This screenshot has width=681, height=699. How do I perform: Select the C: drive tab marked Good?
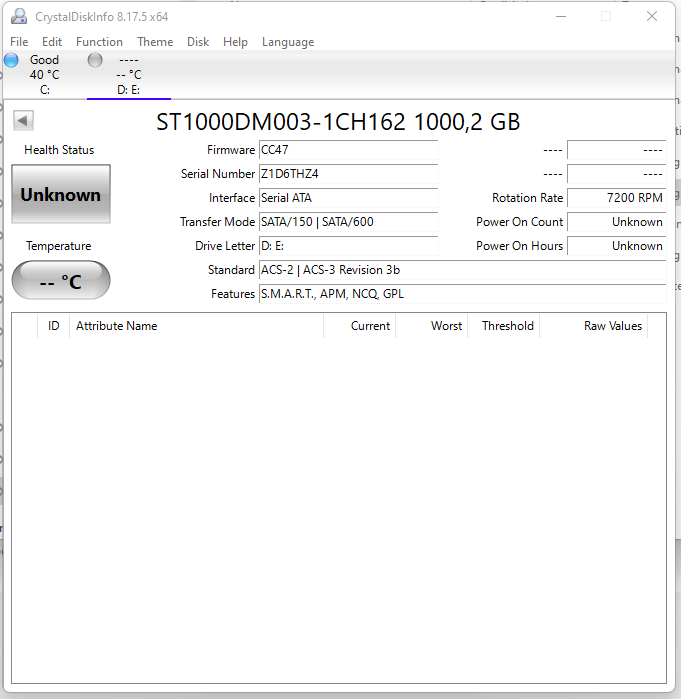[x=44, y=74]
